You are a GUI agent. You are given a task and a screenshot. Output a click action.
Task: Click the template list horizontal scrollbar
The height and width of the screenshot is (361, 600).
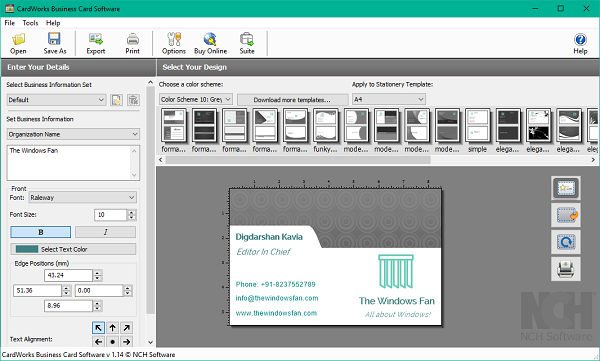coord(298,160)
